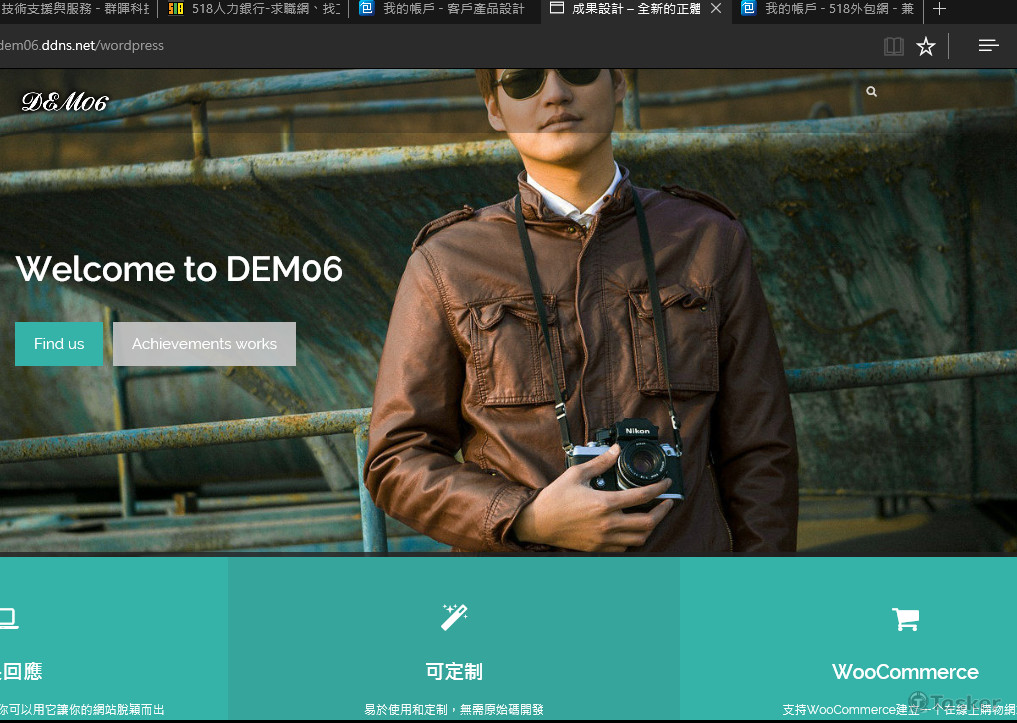The height and width of the screenshot is (723, 1017).
Task: Open new browser tab with plus
Action: (939, 9)
